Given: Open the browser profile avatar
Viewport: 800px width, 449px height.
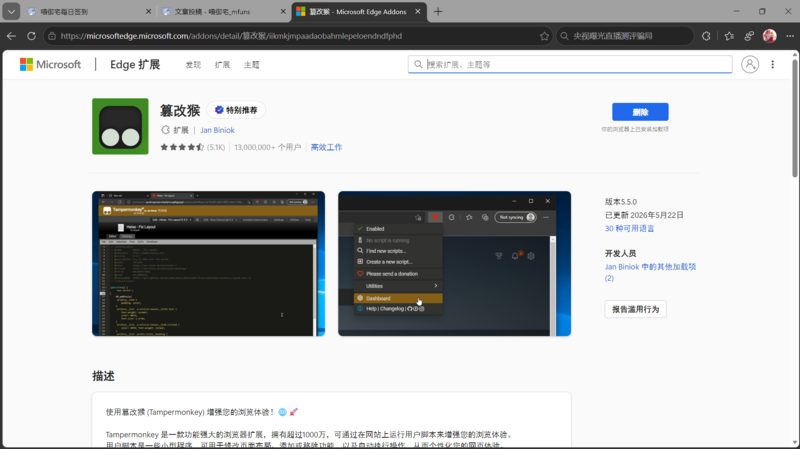Looking at the screenshot, I should click(x=769, y=36).
